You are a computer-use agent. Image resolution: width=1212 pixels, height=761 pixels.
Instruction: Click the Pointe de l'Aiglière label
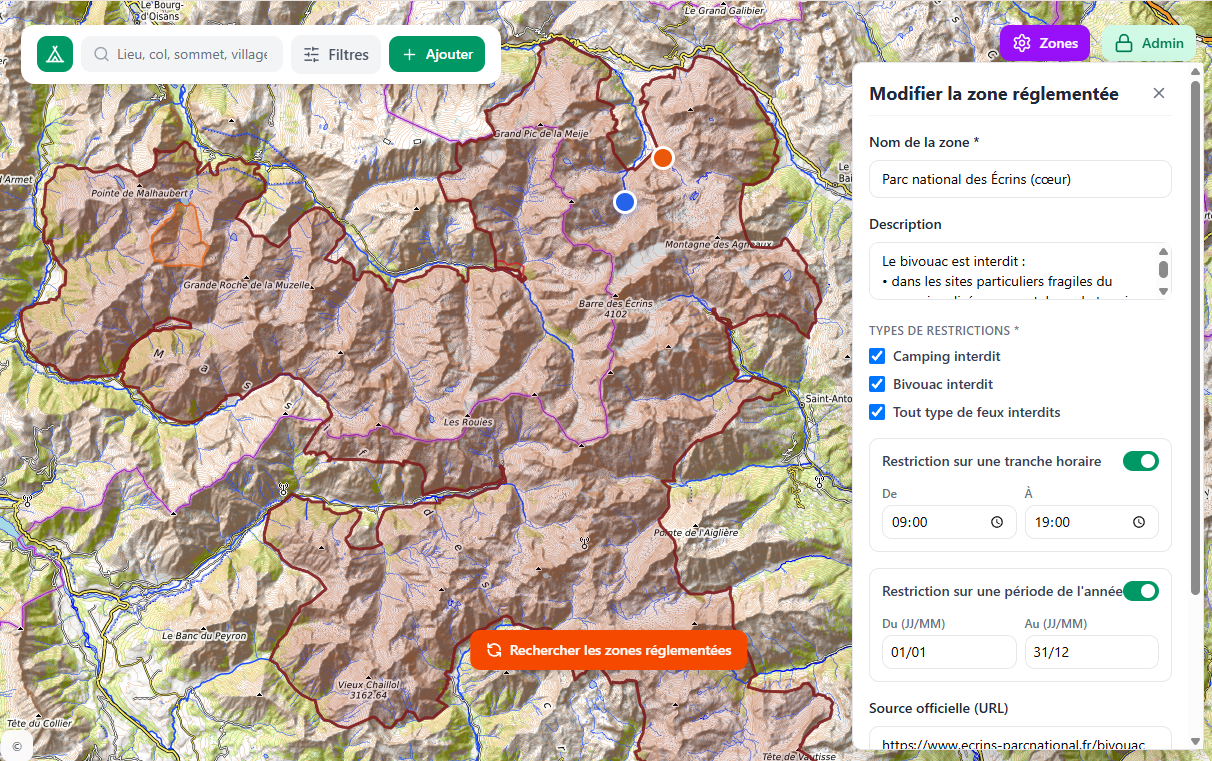[697, 533]
